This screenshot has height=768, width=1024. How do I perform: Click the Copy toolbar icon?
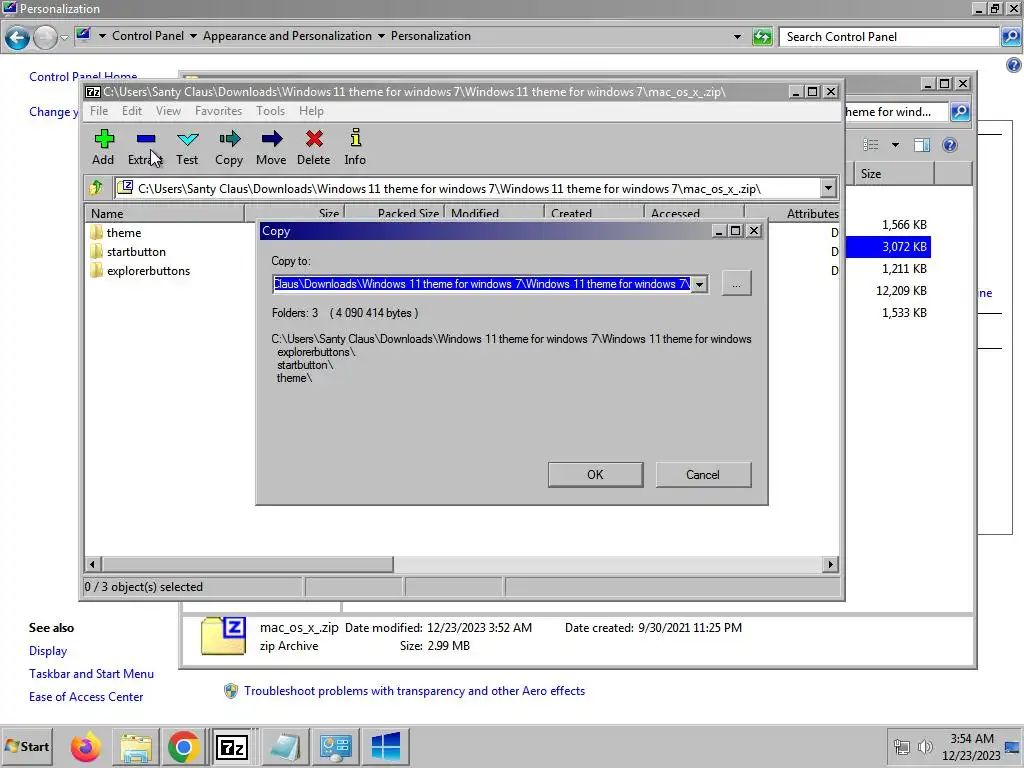click(x=229, y=147)
